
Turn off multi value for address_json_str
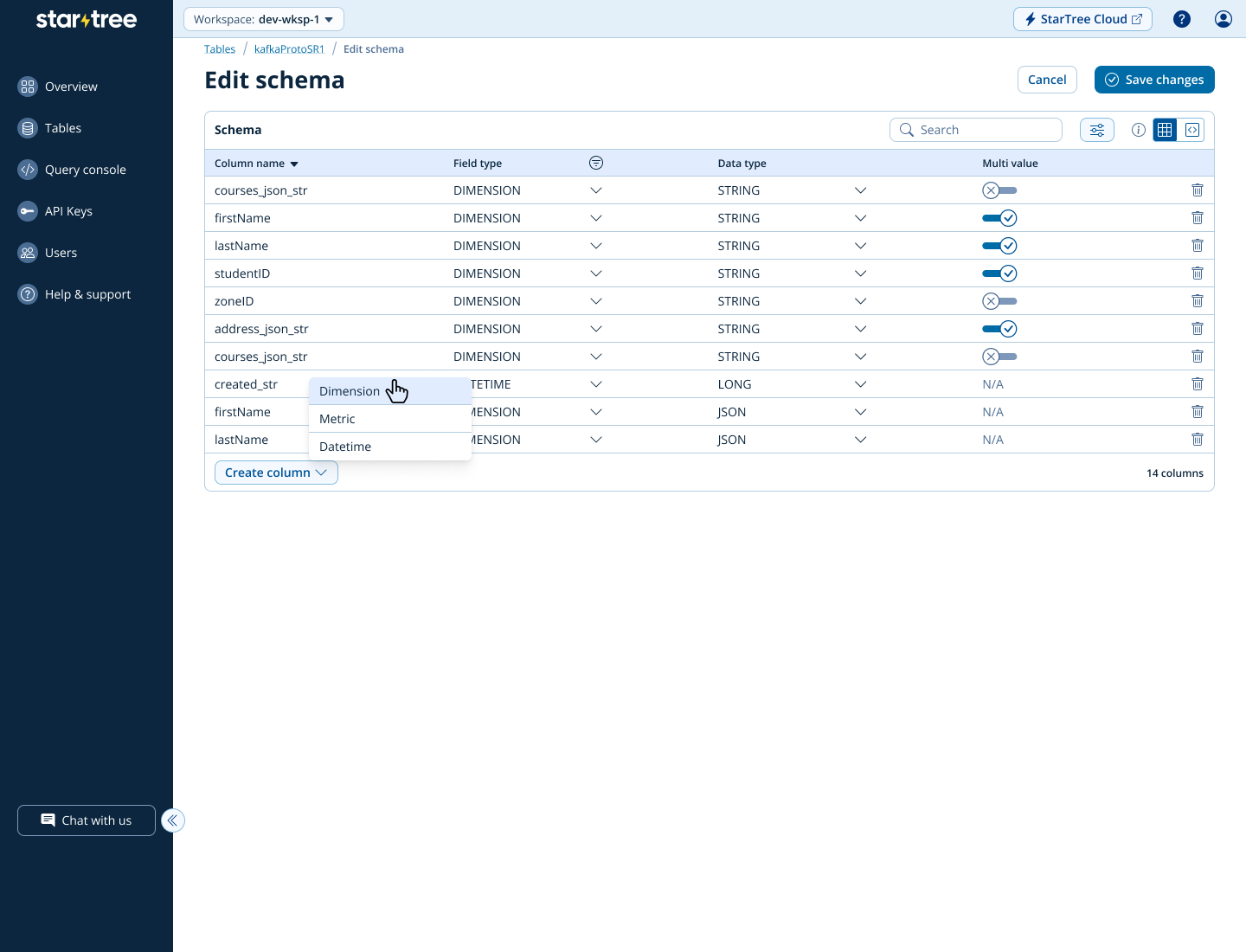point(999,329)
